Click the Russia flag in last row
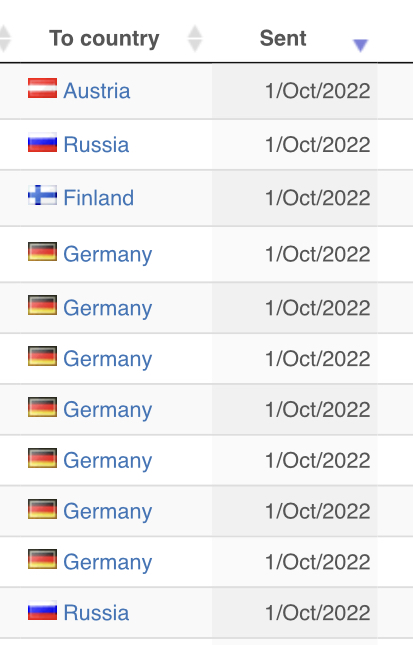Viewport: 413px width, 645px height. click(x=42, y=610)
